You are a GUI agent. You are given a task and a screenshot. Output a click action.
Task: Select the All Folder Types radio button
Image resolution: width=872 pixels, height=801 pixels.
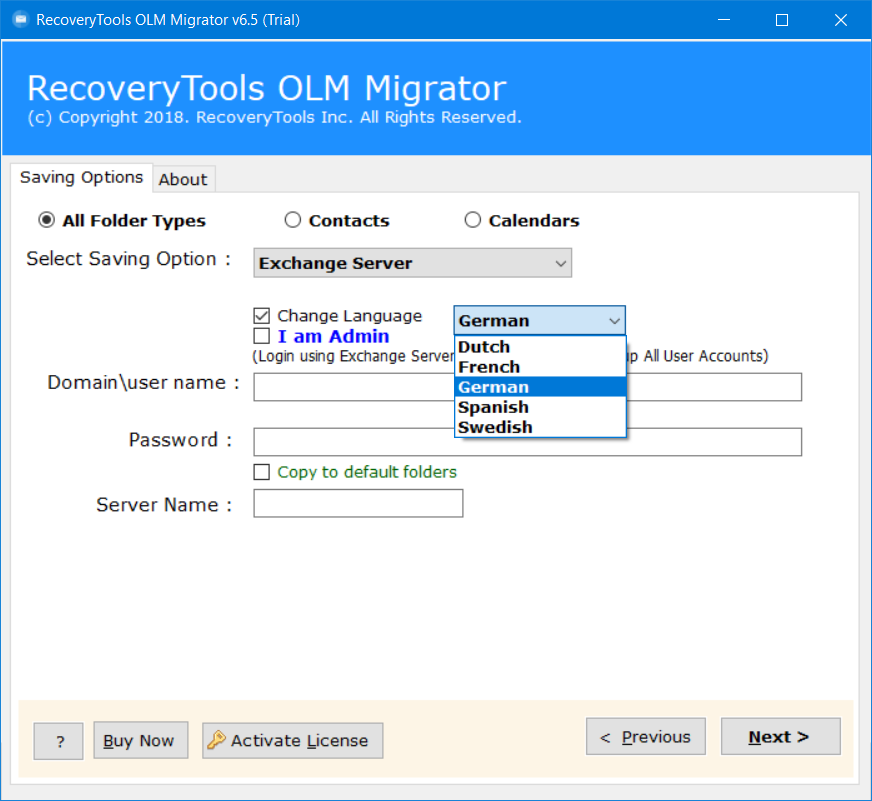pyautogui.click(x=47, y=220)
